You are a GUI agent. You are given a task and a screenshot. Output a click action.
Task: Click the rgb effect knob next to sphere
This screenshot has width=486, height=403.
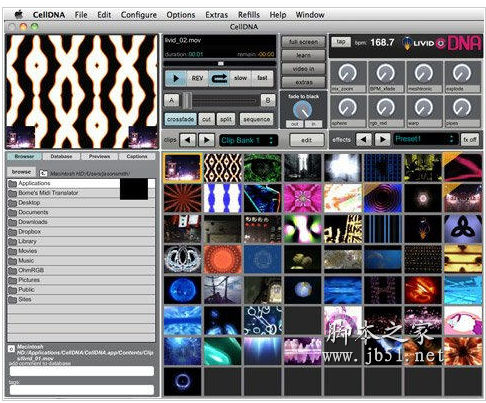point(386,108)
